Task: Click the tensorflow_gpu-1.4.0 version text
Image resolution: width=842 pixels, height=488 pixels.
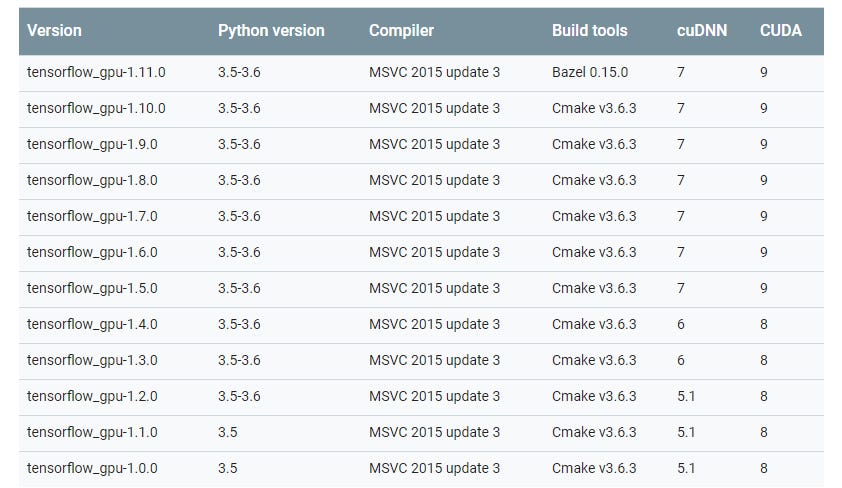Action: pyautogui.click(x=92, y=324)
